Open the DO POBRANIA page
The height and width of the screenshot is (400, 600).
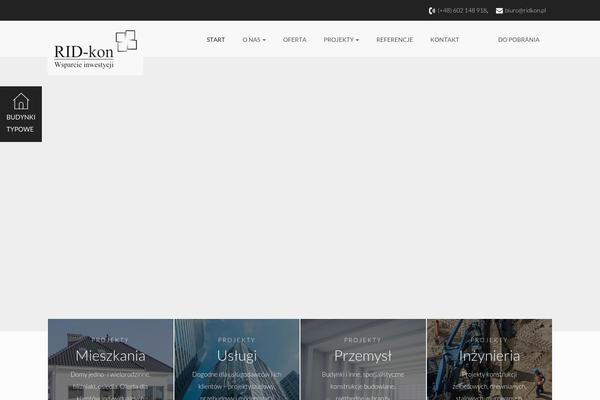click(518, 39)
